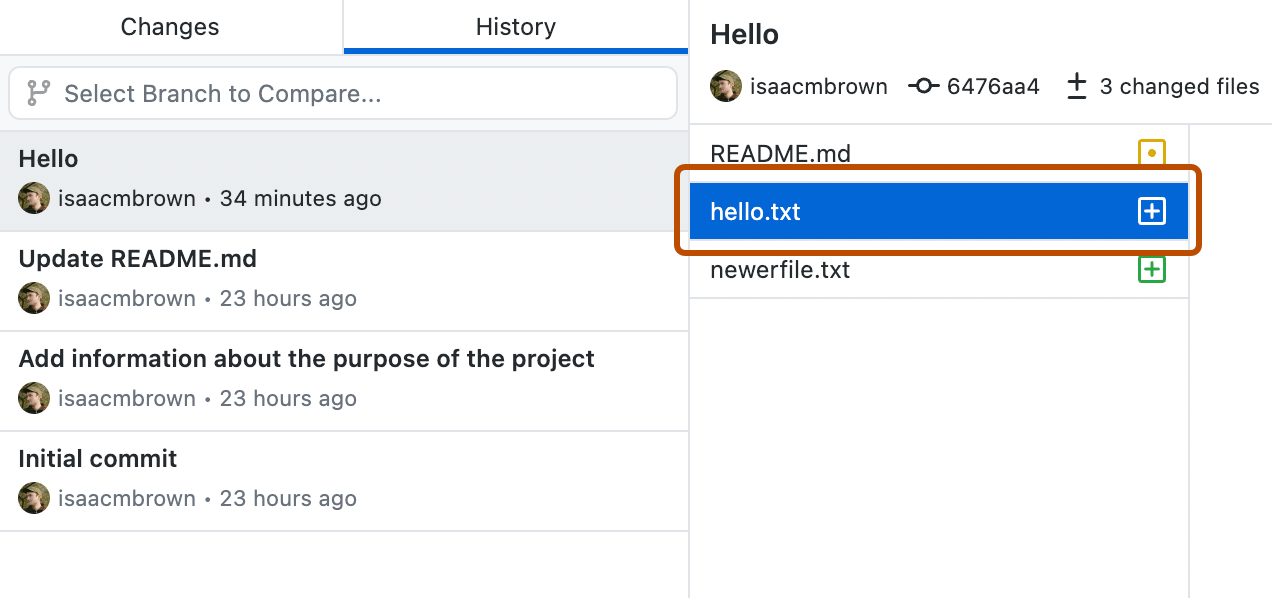Screen dimensions: 1272x598
Task: Open the Select Branch to Compare dropdown
Action: [x=342, y=93]
